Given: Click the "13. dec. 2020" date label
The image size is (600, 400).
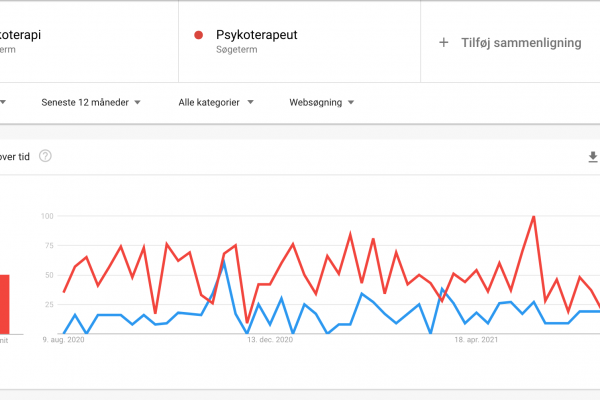Looking at the screenshot, I should 270,341.
